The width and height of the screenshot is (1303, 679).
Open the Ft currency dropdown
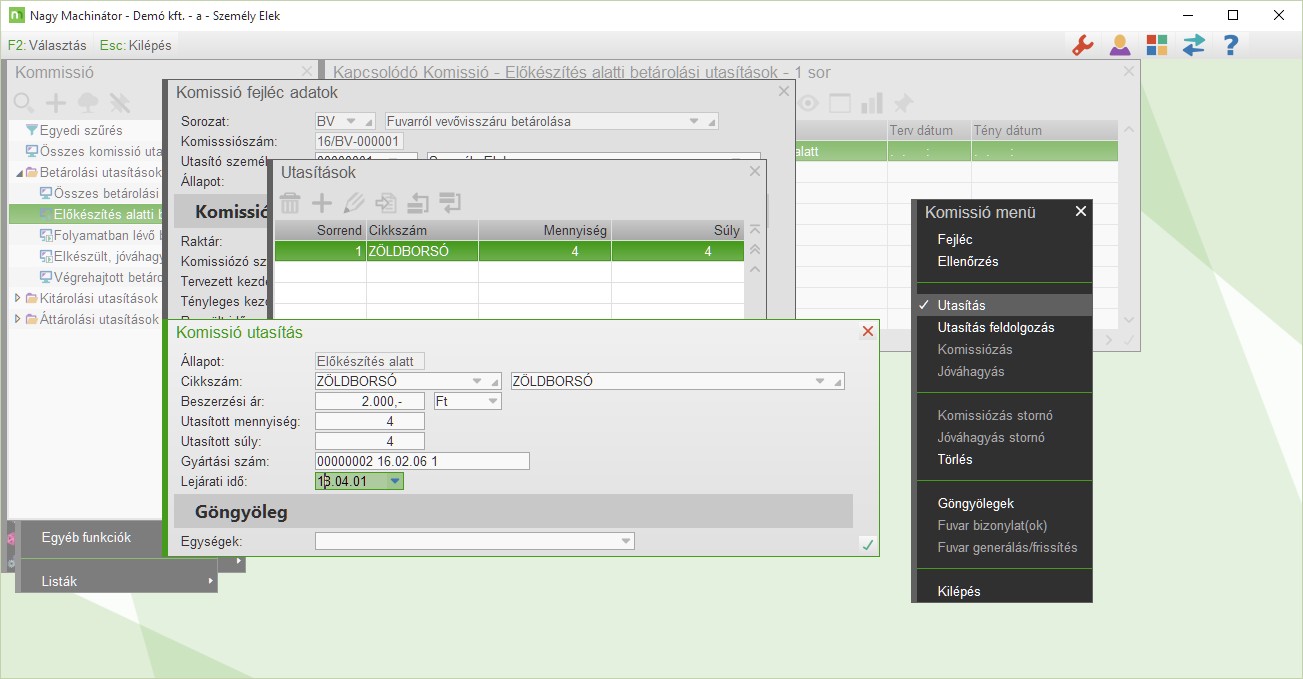[x=492, y=401]
